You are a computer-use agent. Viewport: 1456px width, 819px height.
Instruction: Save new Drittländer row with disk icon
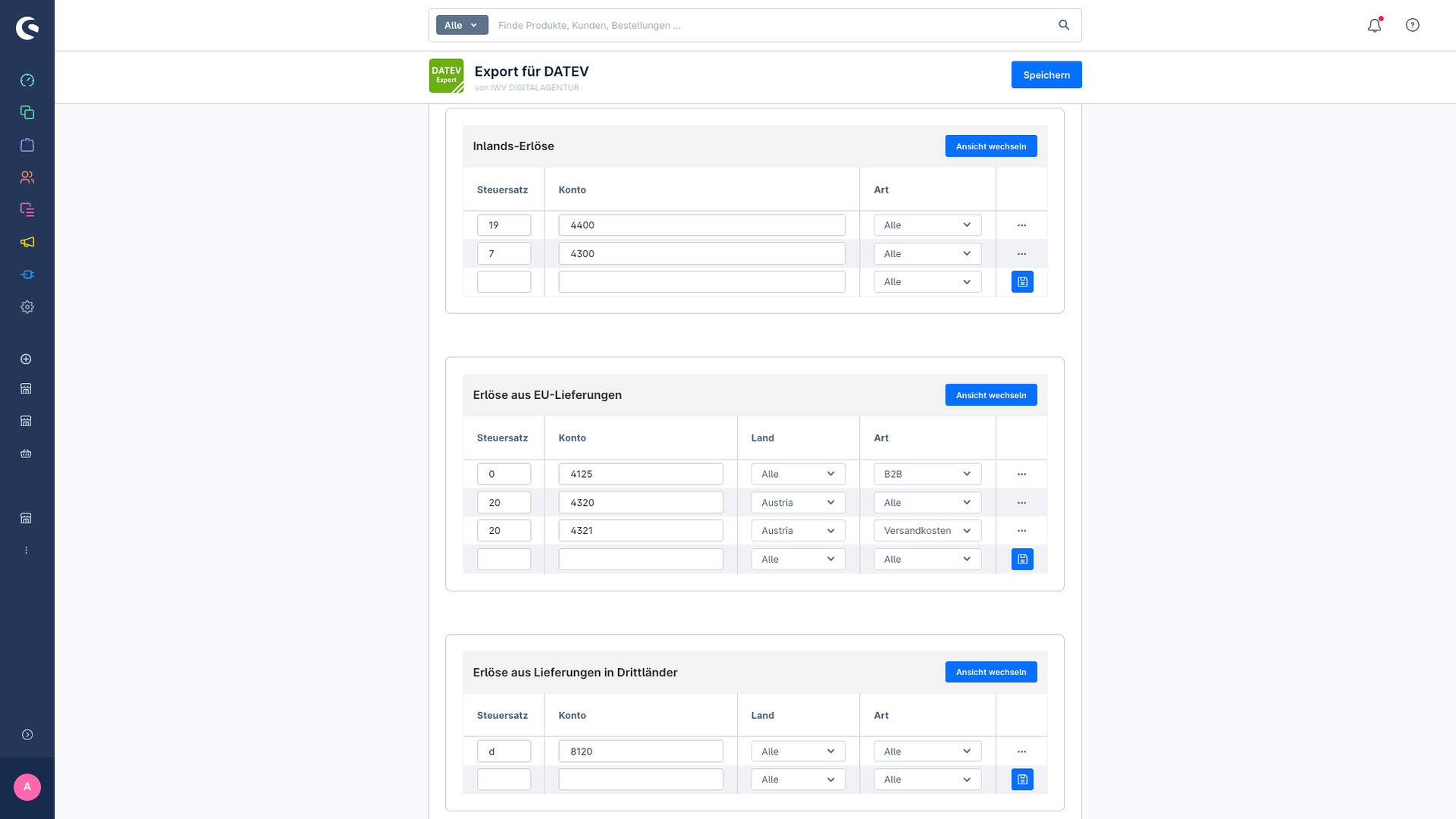pyautogui.click(x=1022, y=780)
